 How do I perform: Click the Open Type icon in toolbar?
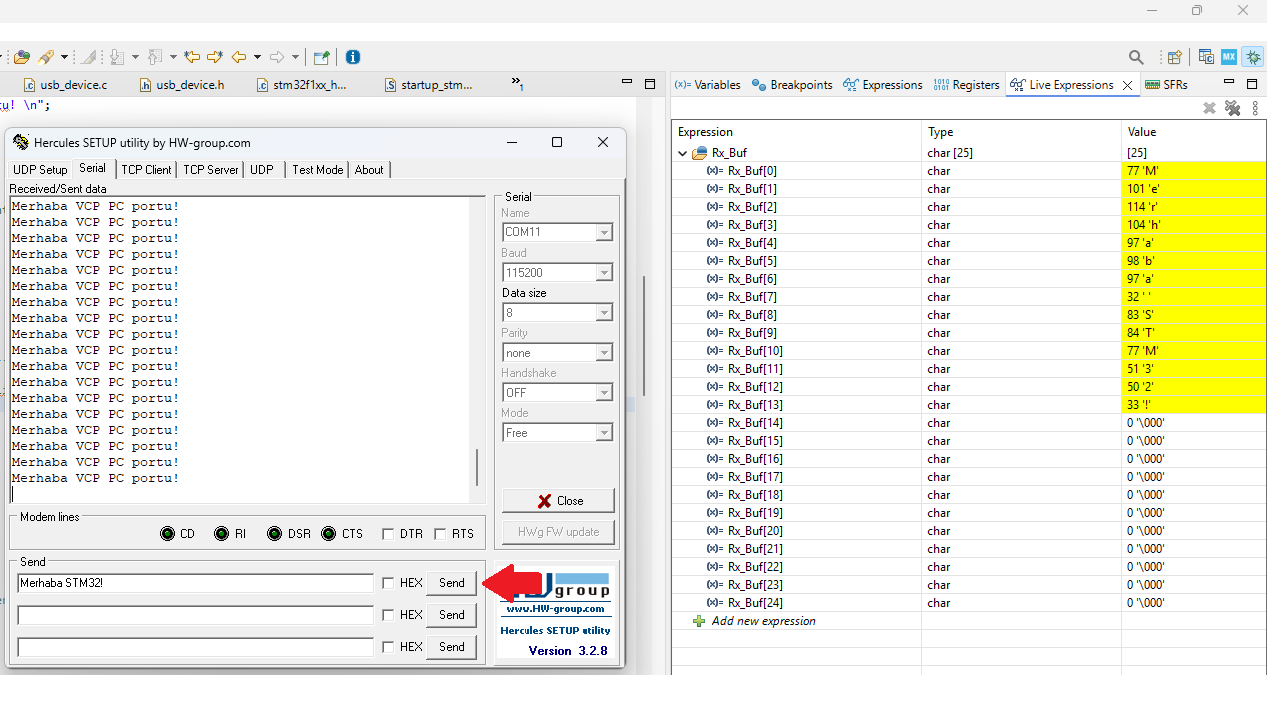(x=21, y=57)
